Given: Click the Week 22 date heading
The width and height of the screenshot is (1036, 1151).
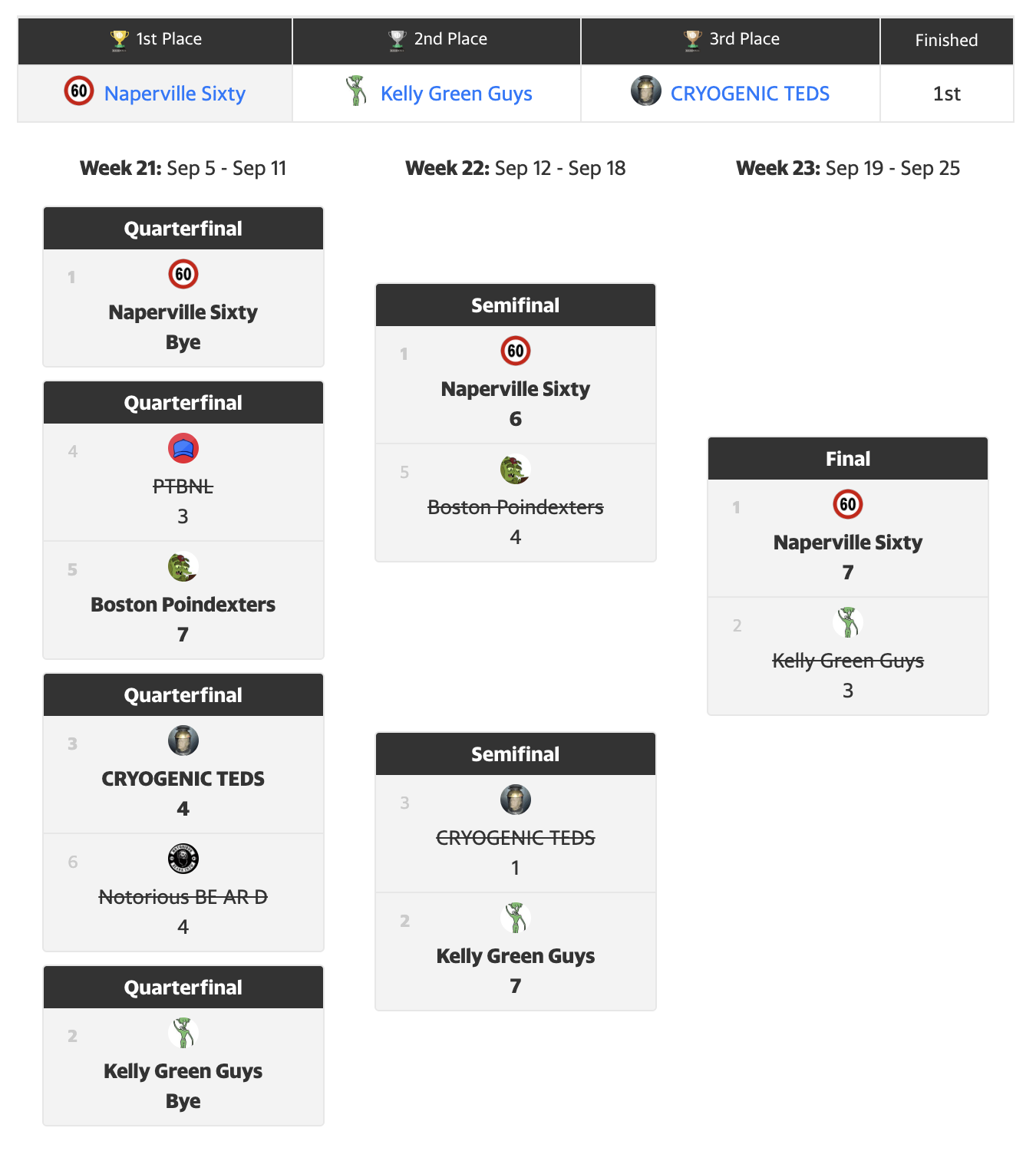Looking at the screenshot, I should point(516,168).
